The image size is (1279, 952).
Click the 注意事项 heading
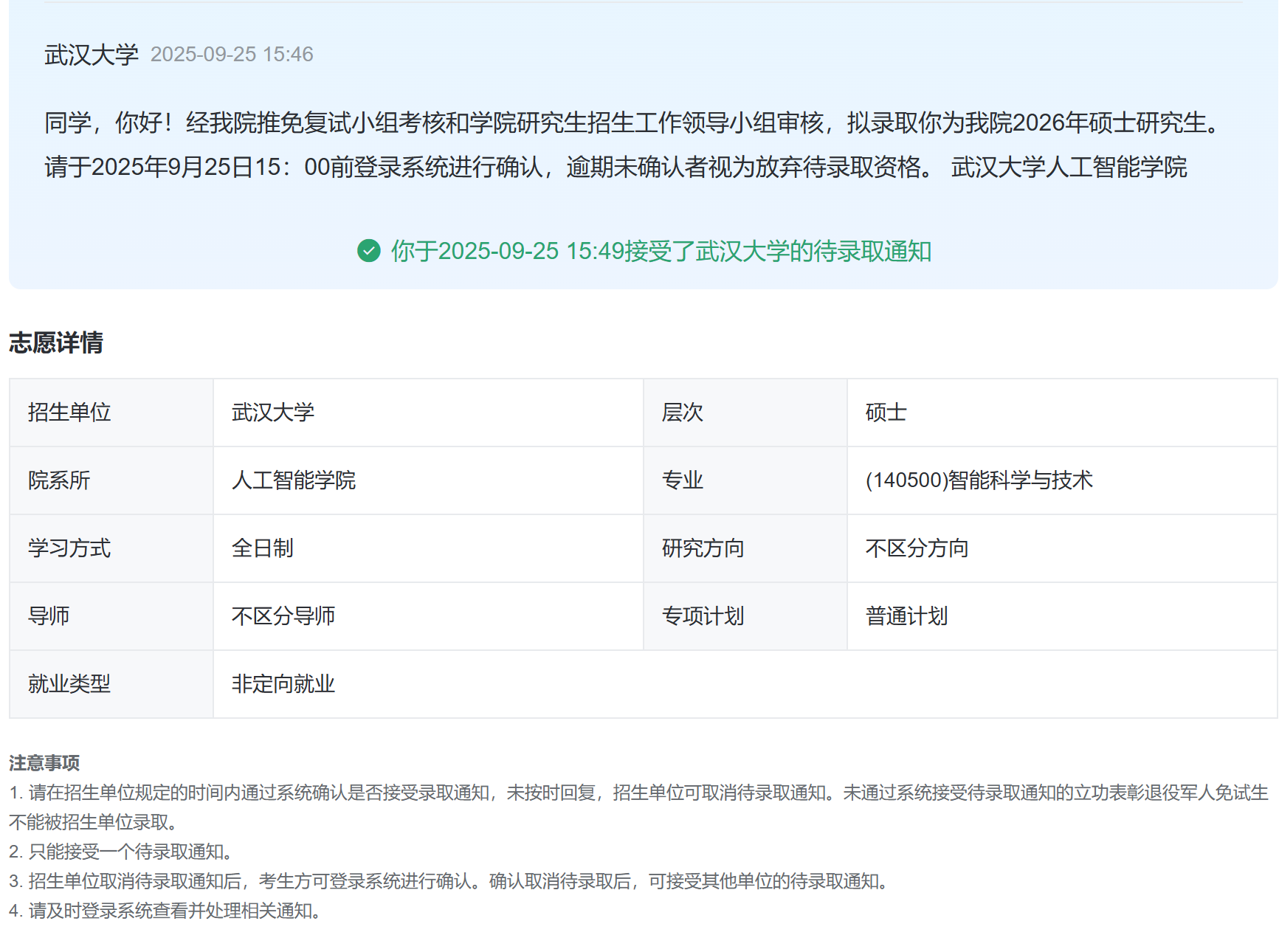tap(44, 762)
